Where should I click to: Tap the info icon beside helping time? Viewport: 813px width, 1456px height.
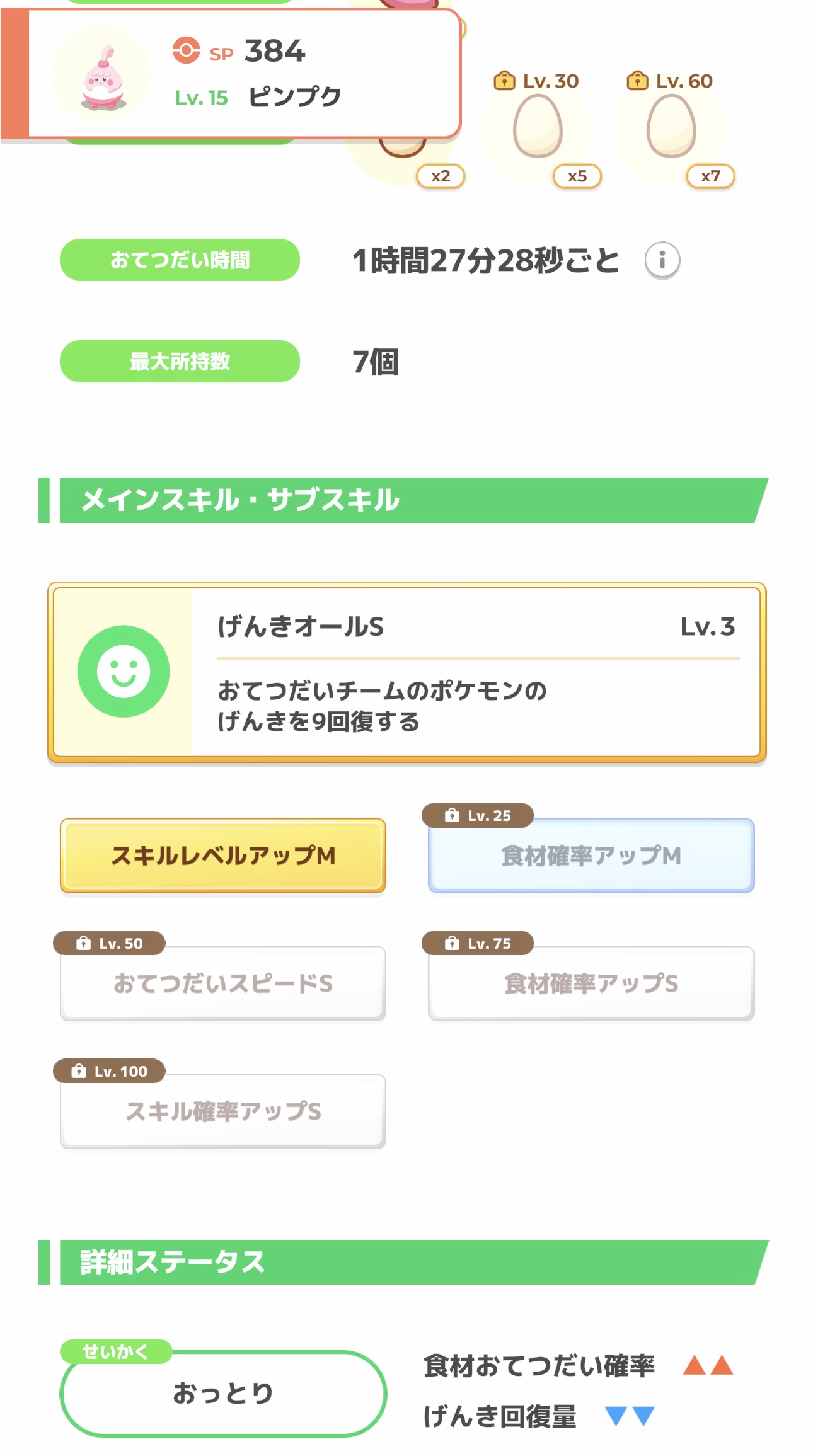point(662,260)
